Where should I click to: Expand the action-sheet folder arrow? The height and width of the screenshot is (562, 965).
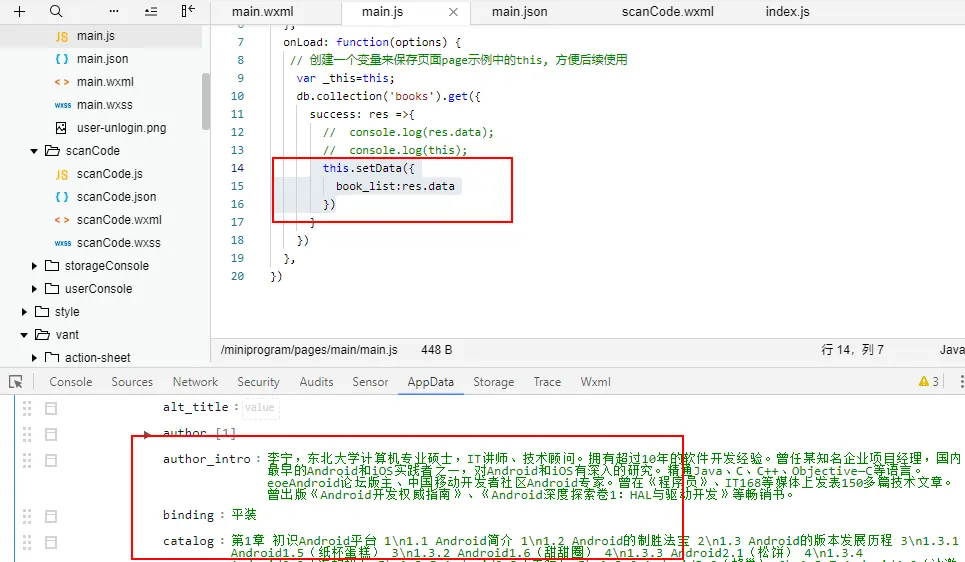(x=34, y=358)
